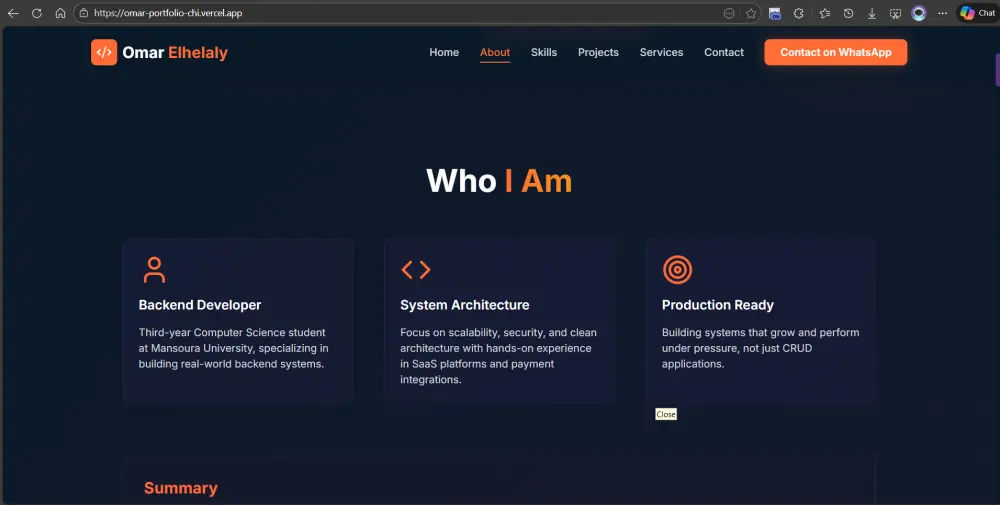Jump to the Services section
1000x505 pixels.
coord(661,52)
